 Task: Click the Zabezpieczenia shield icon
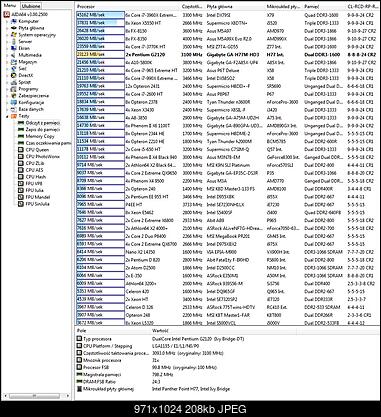[x=14, y=96]
